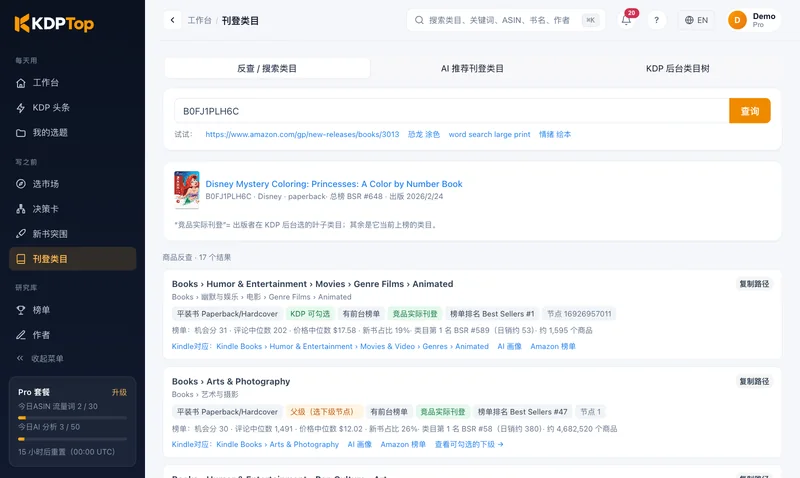This screenshot has height=478, width=800.
Task: Open the help question mark
Action: click(x=657, y=20)
